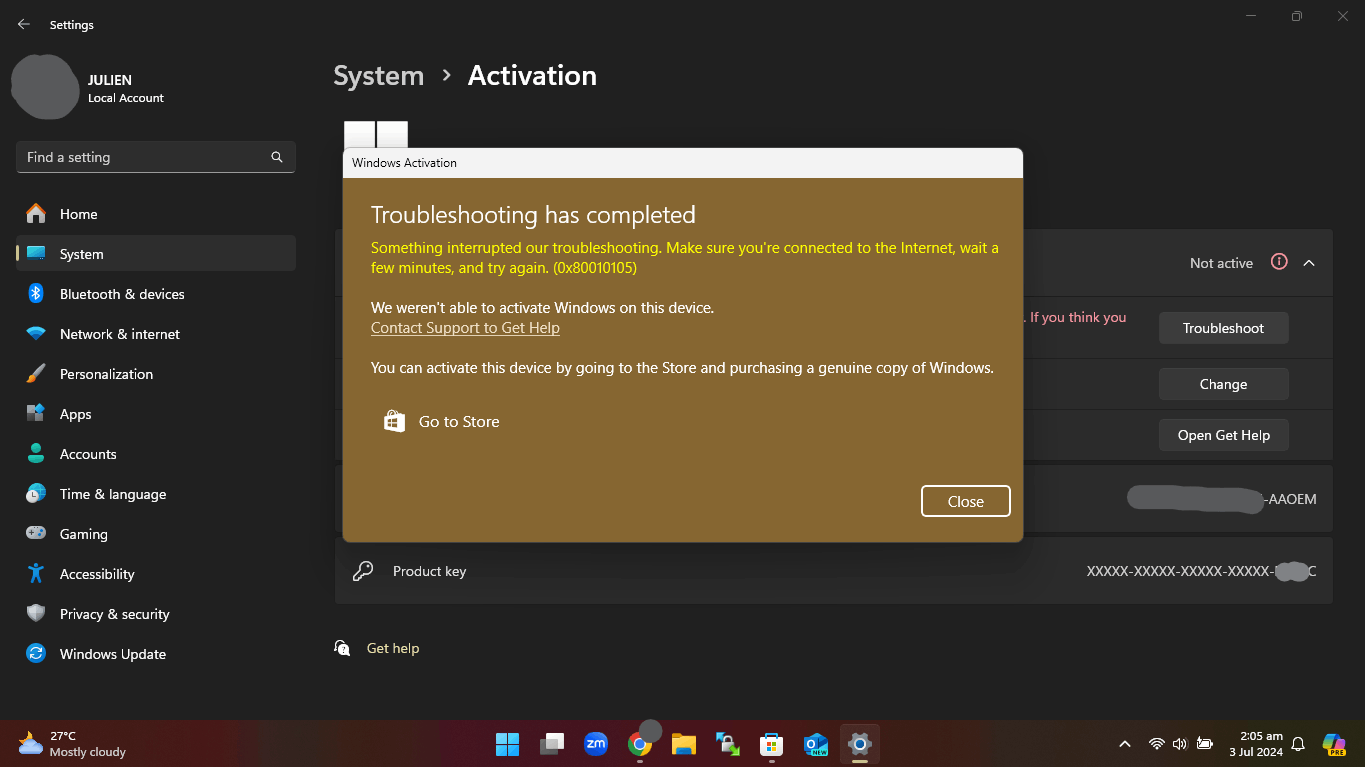Image resolution: width=1365 pixels, height=767 pixels.
Task: Open Time & language settings
Action: point(156,494)
